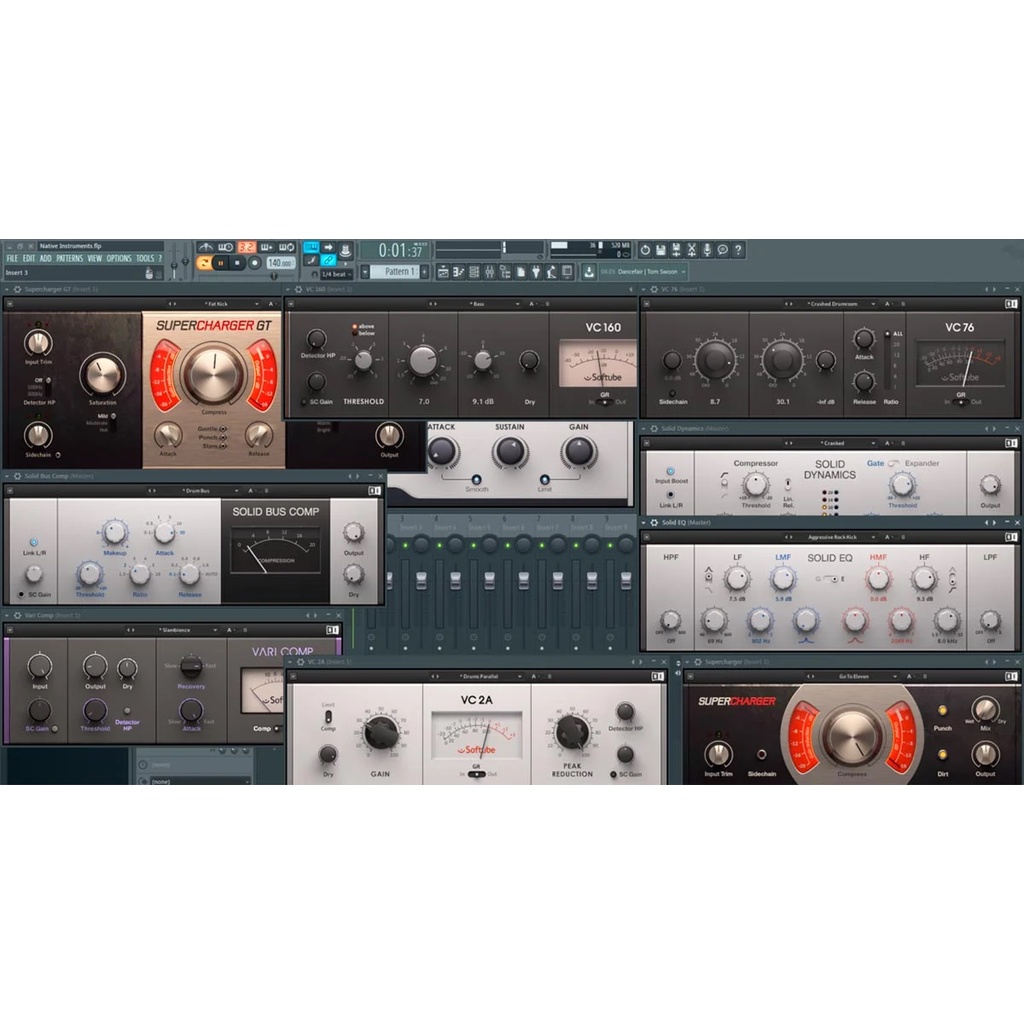
Task: Open the ADD menu
Action: pyautogui.click(x=46, y=259)
